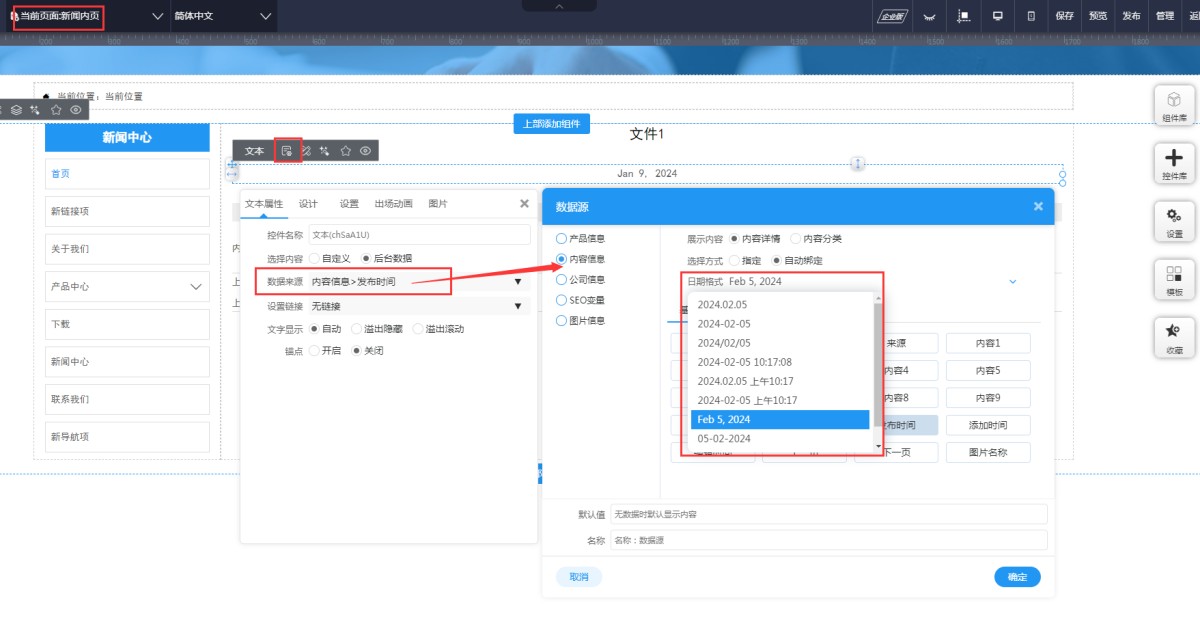Switch to desktop monitor preview icon
This screenshot has width=1200, height=622.
tap(997, 16)
